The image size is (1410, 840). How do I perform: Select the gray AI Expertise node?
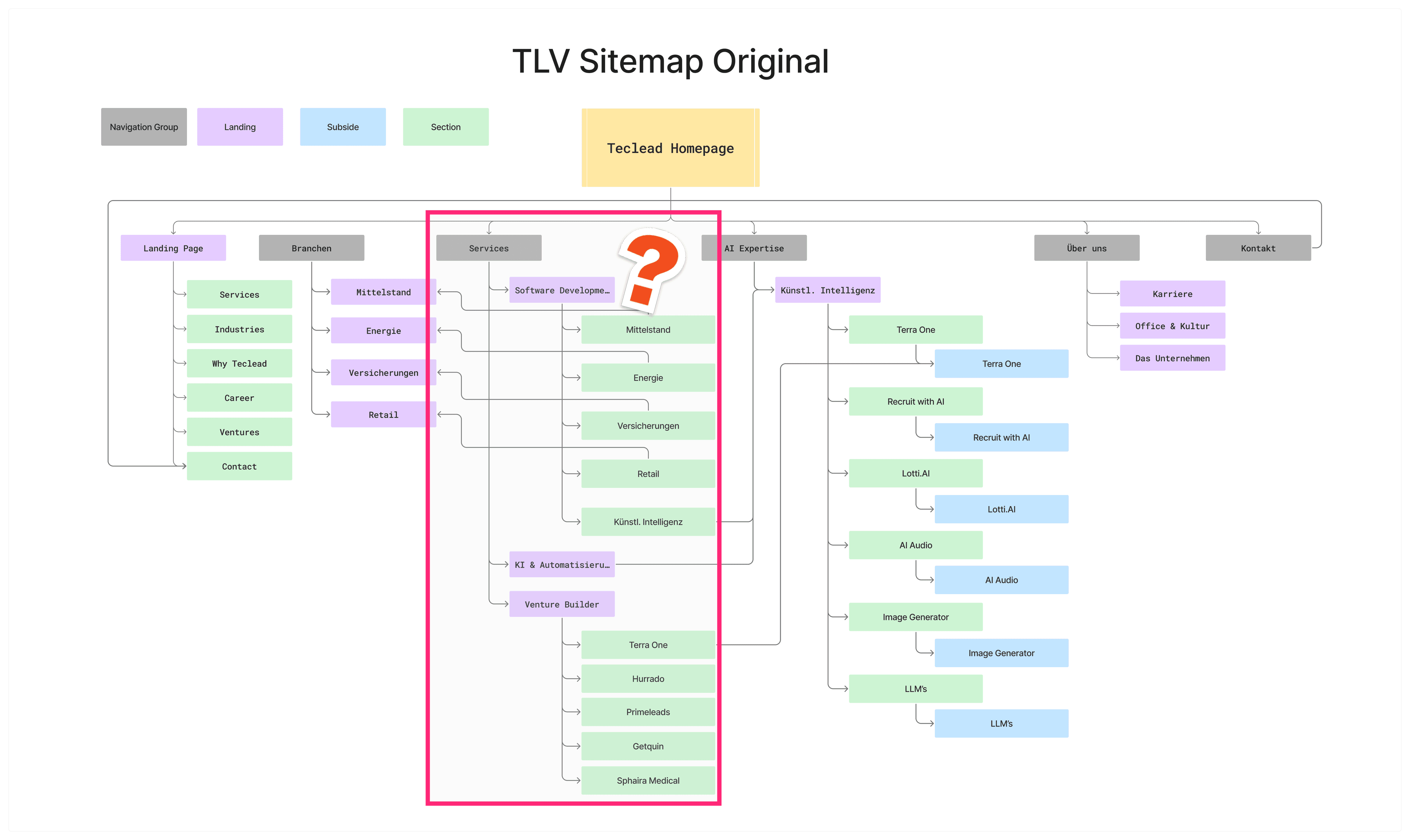[754, 248]
